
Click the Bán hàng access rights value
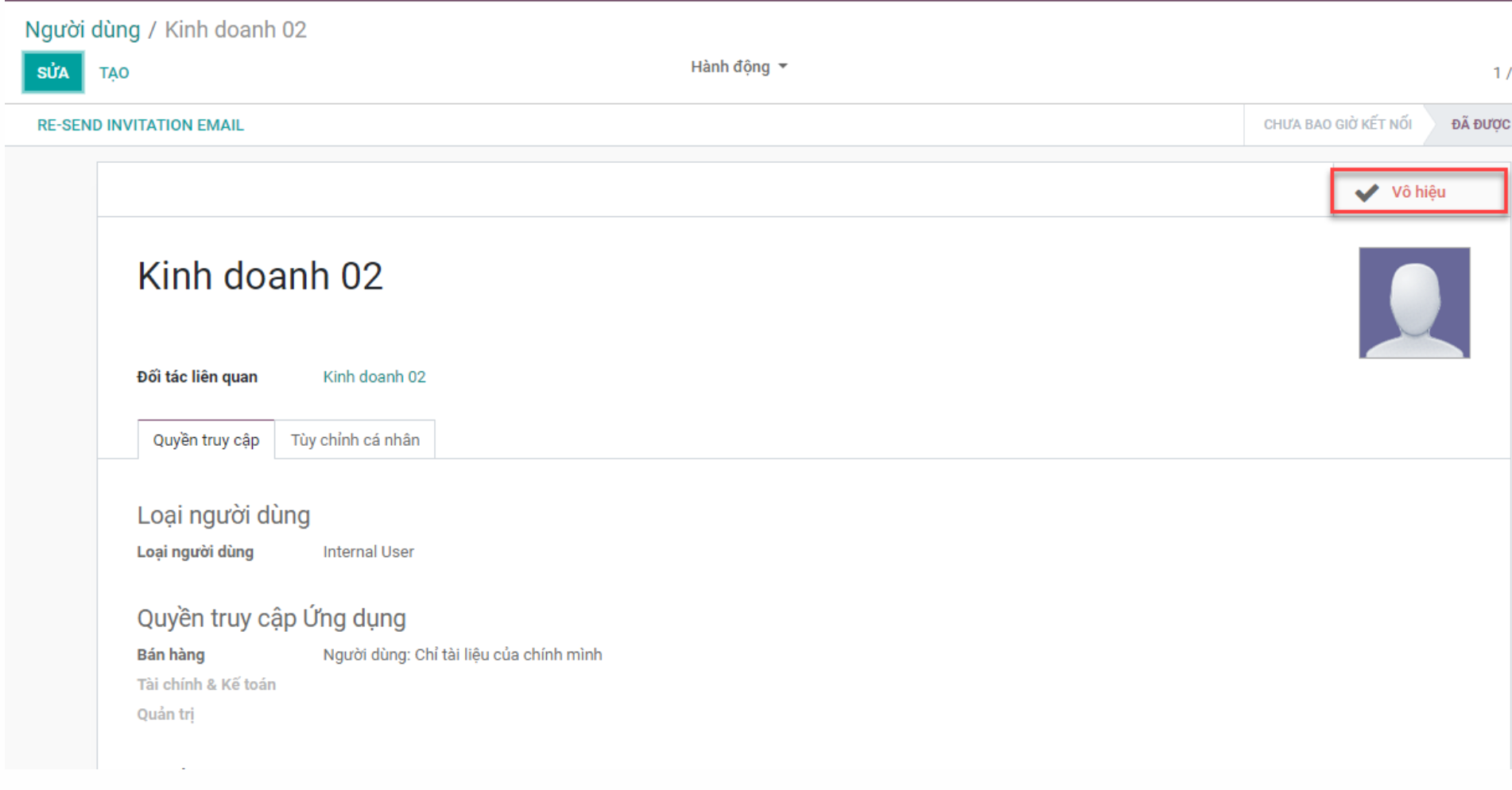point(462,655)
